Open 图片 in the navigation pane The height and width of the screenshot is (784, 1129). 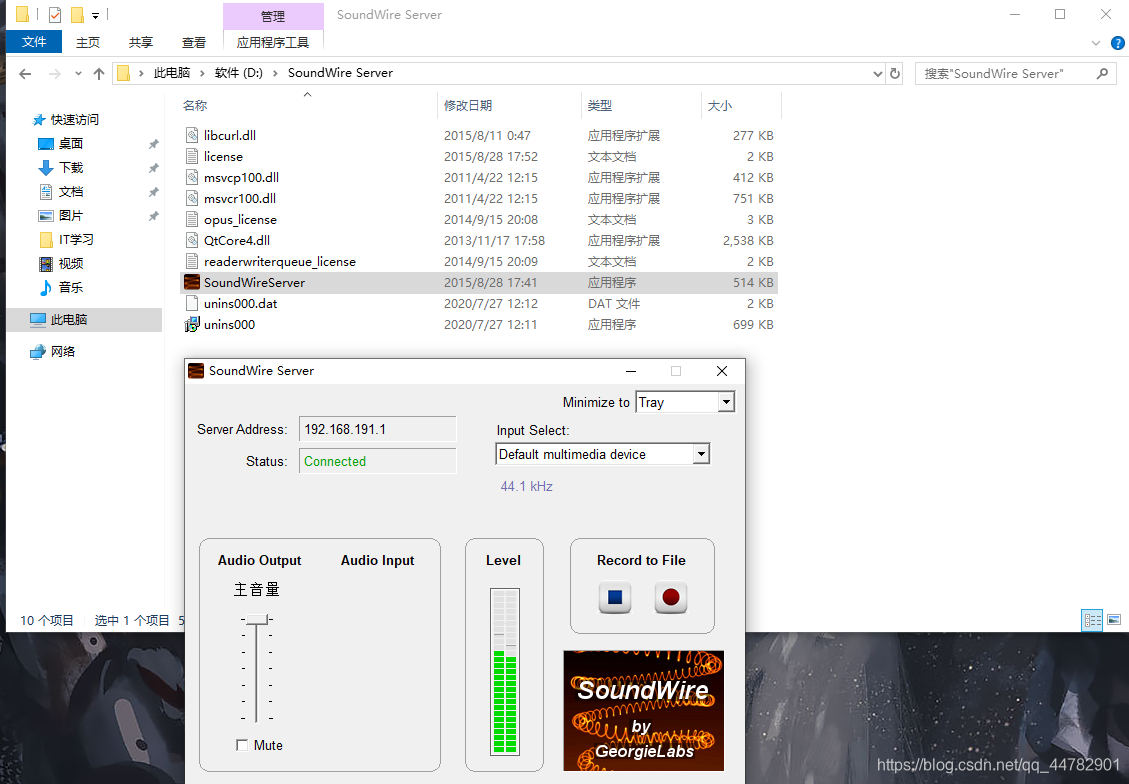pos(71,215)
